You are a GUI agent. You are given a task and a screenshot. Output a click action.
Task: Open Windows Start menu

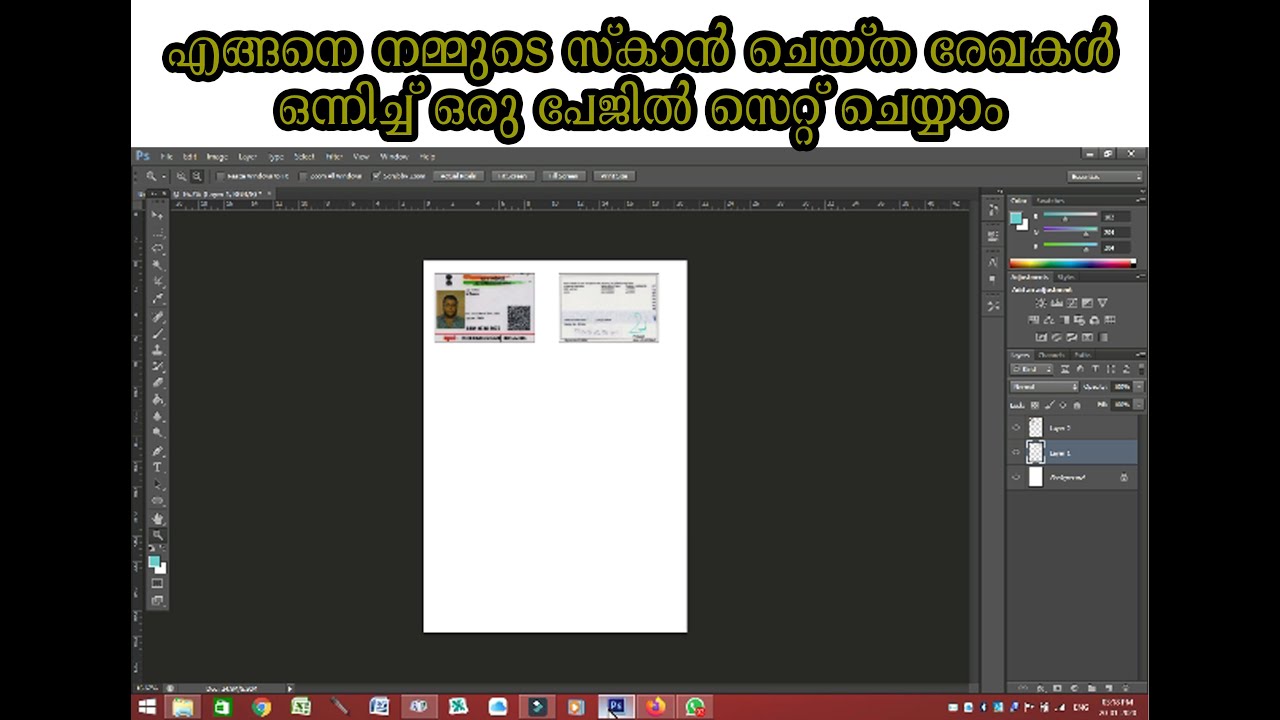[x=146, y=707]
